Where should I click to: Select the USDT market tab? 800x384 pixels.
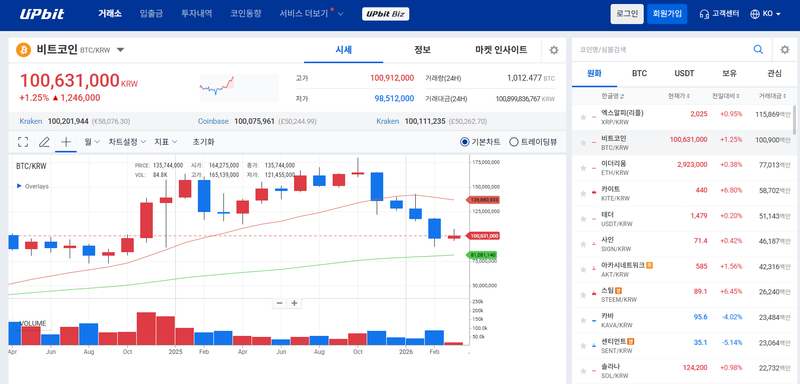684,73
